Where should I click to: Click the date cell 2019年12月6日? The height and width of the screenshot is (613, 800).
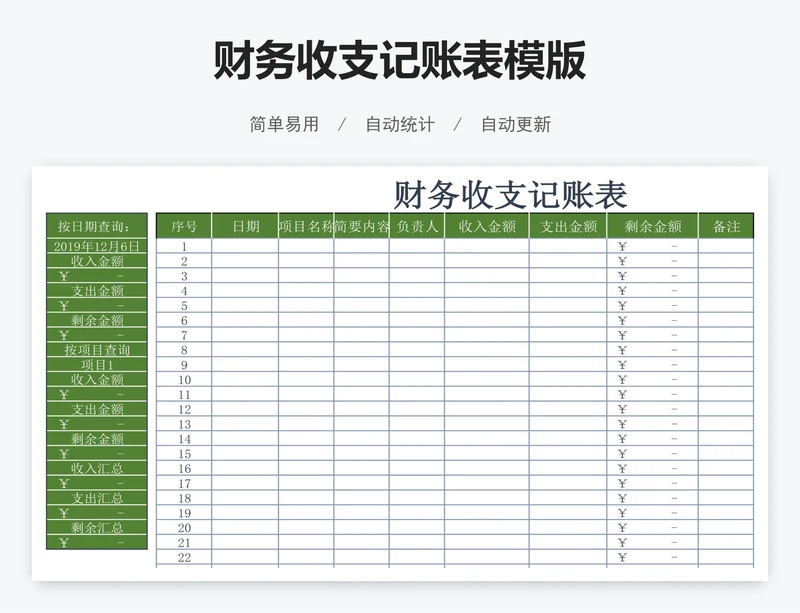[96, 246]
